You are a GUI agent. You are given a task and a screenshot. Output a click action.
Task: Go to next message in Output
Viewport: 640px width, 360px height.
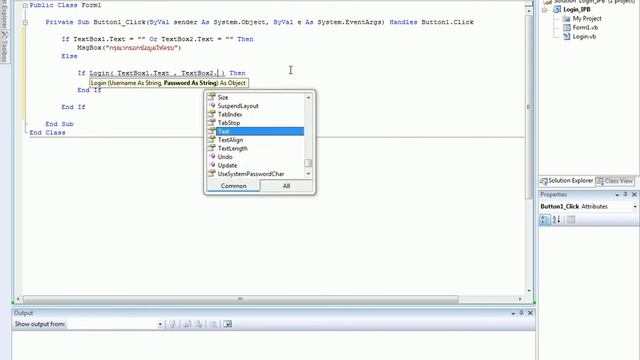pos(198,324)
